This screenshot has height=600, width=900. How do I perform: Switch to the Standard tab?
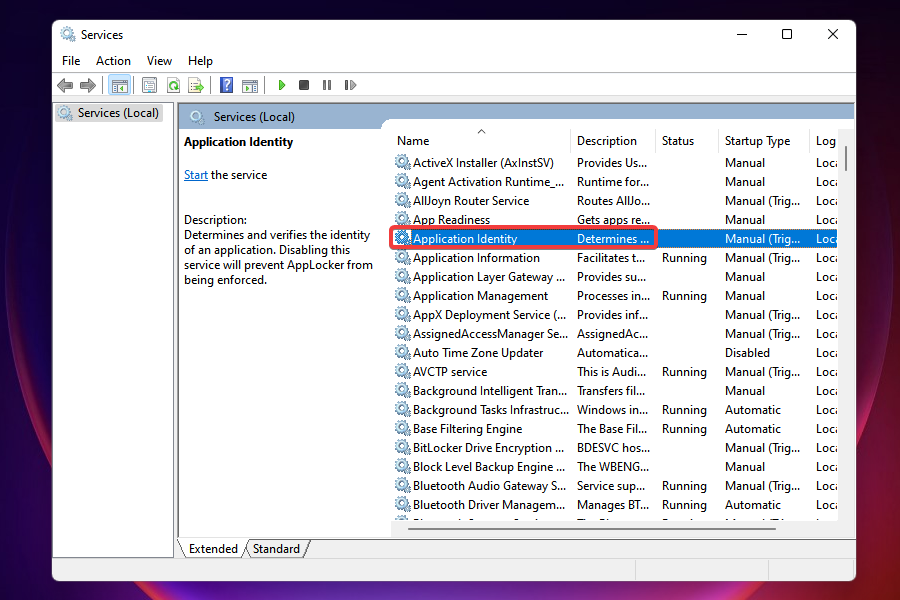point(276,549)
